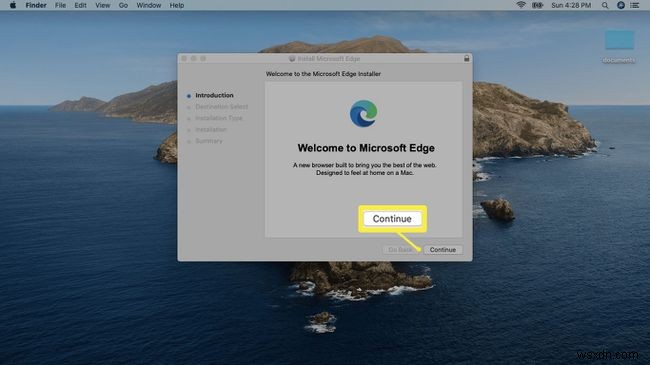Open the File menu
Screen dimensions: 650x365
click(x=61, y=5)
